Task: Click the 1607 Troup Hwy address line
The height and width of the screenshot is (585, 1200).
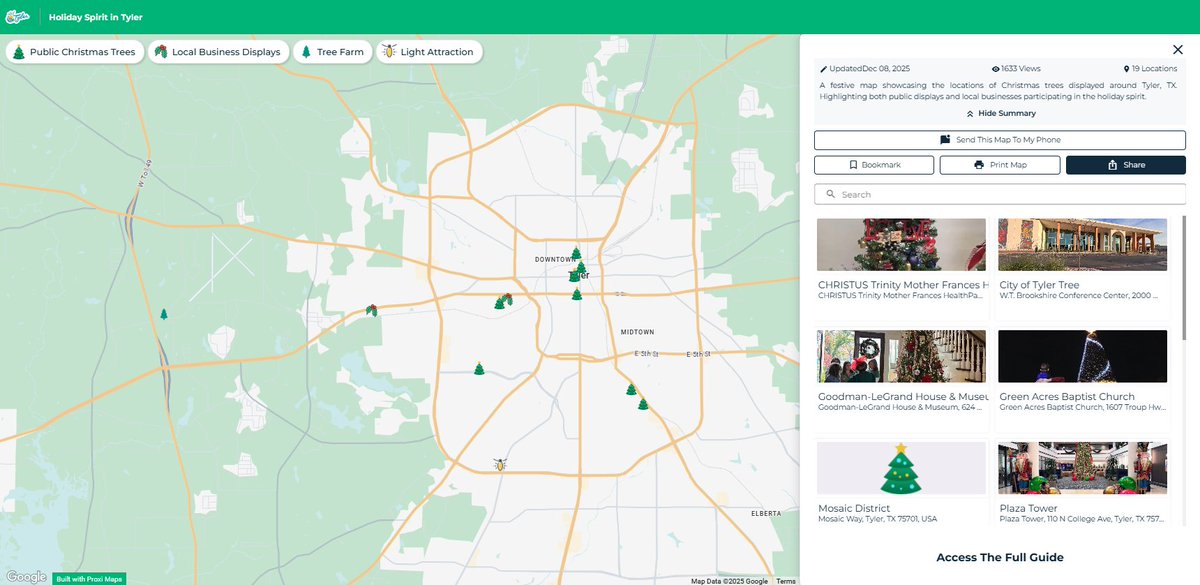Action: (x=1083, y=408)
